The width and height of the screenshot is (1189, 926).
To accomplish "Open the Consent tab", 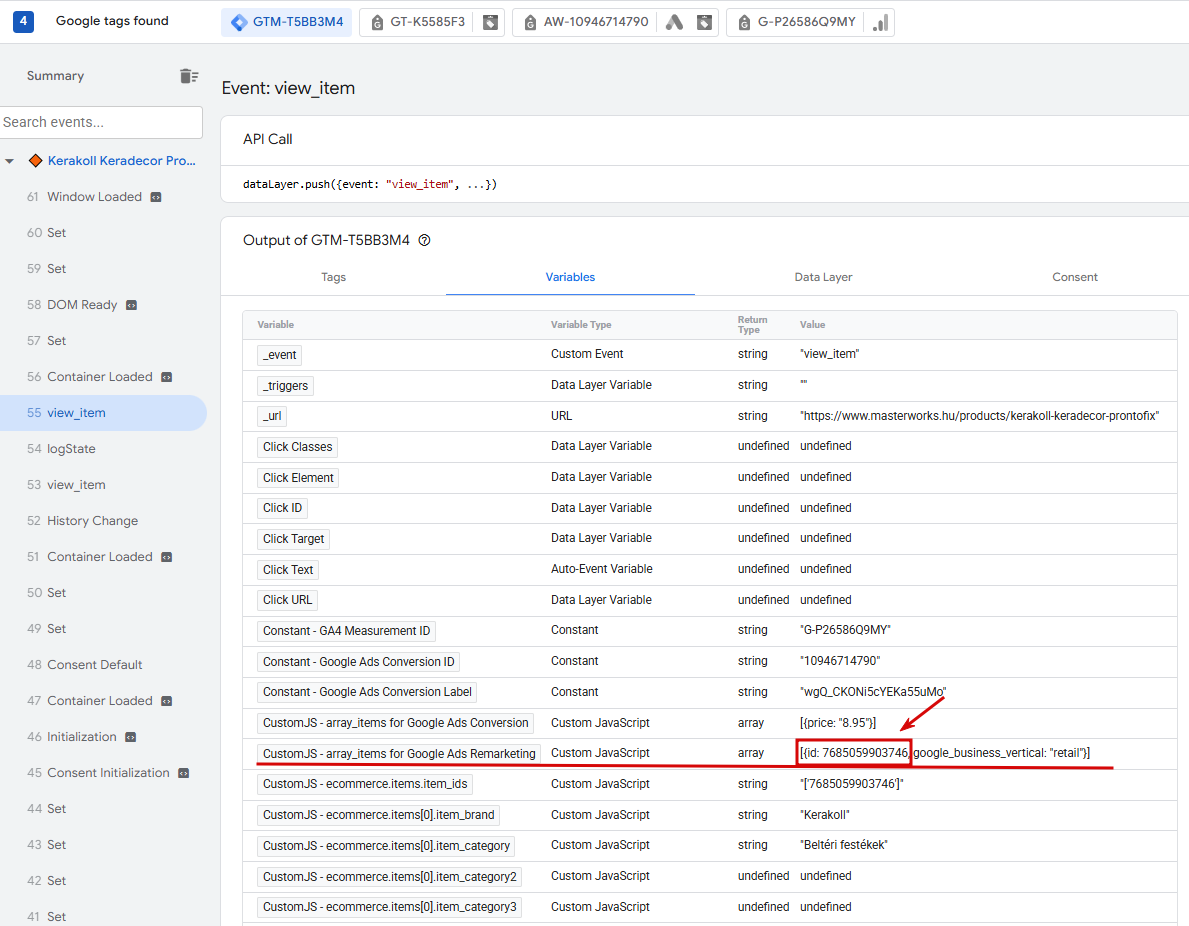I will tap(1074, 277).
